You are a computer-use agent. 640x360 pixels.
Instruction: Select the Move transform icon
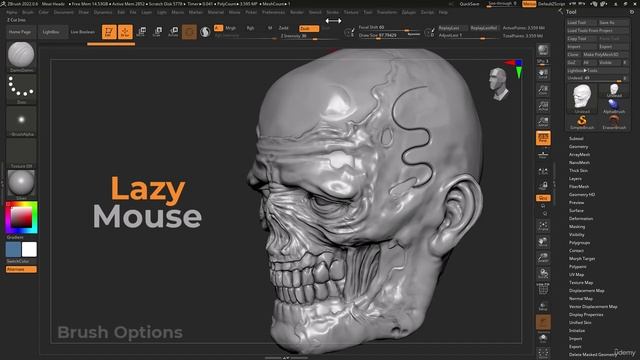pos(142,32)
